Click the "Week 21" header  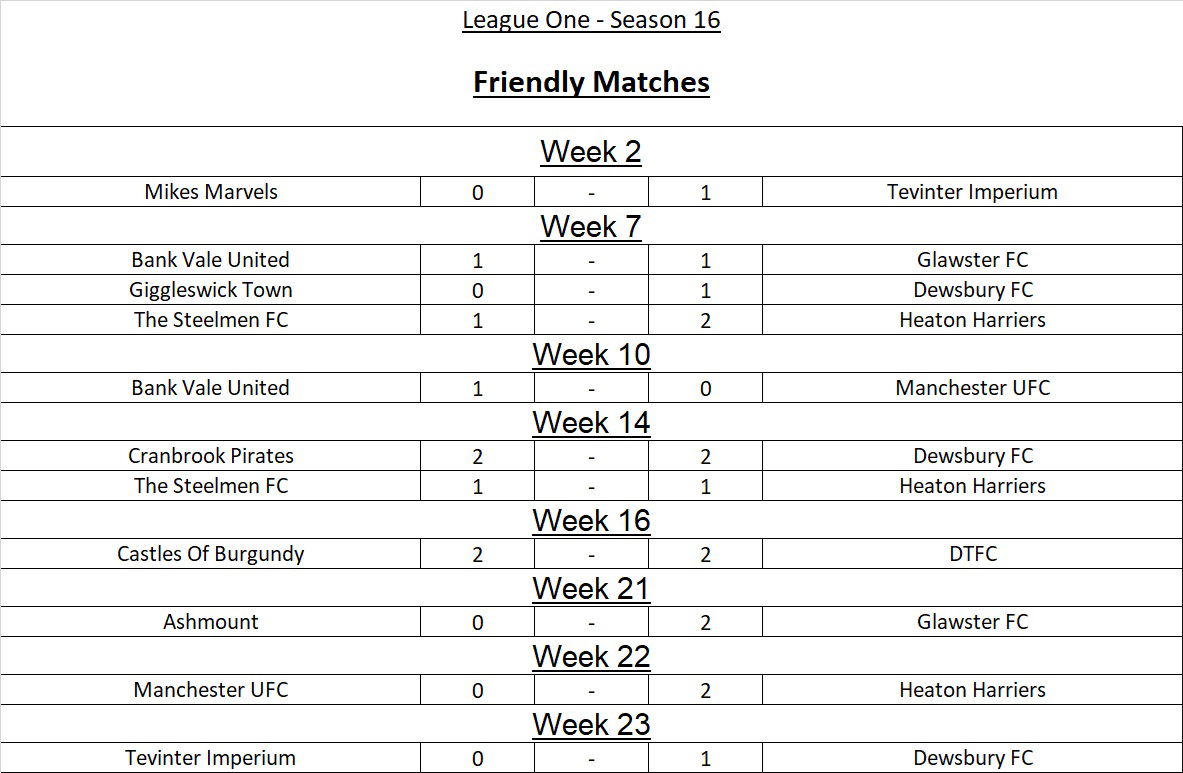pos(591,589)
